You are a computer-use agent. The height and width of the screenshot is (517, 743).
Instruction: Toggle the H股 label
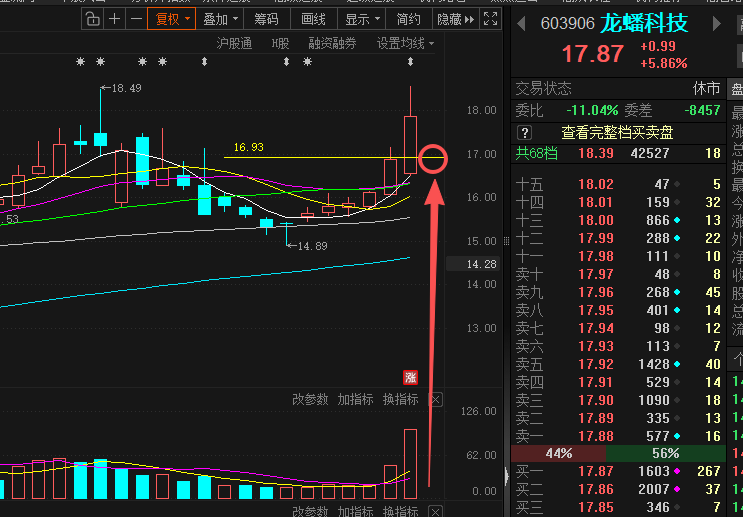[x=281, y=44]
